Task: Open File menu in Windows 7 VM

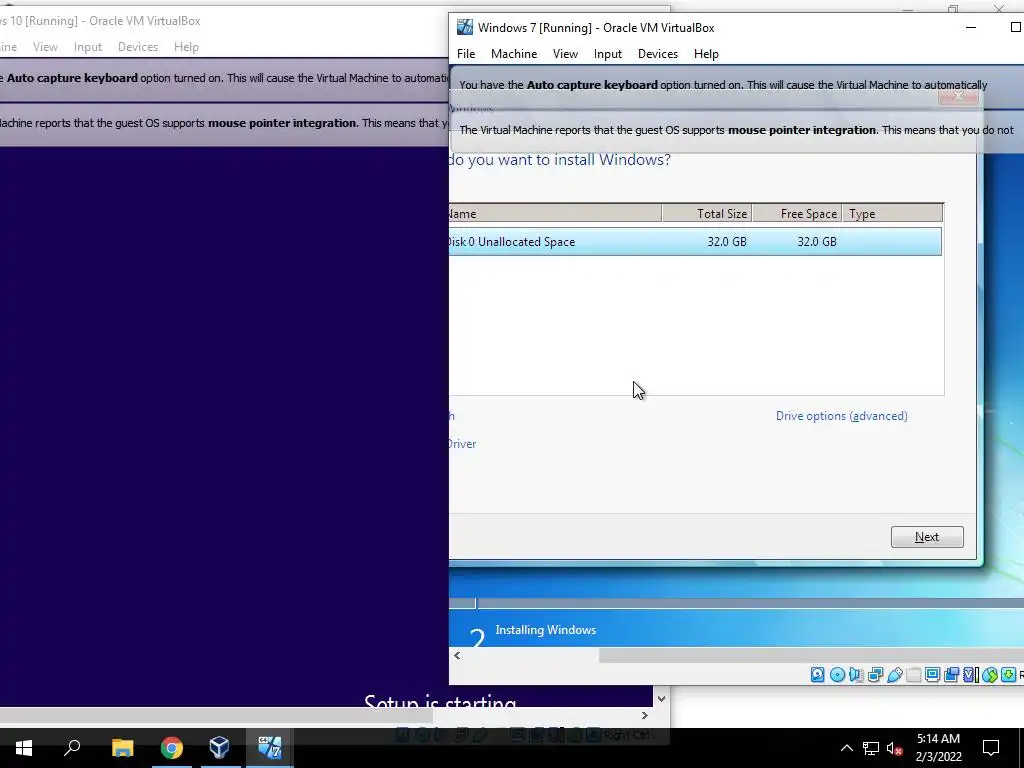Action: coord(466,54)
